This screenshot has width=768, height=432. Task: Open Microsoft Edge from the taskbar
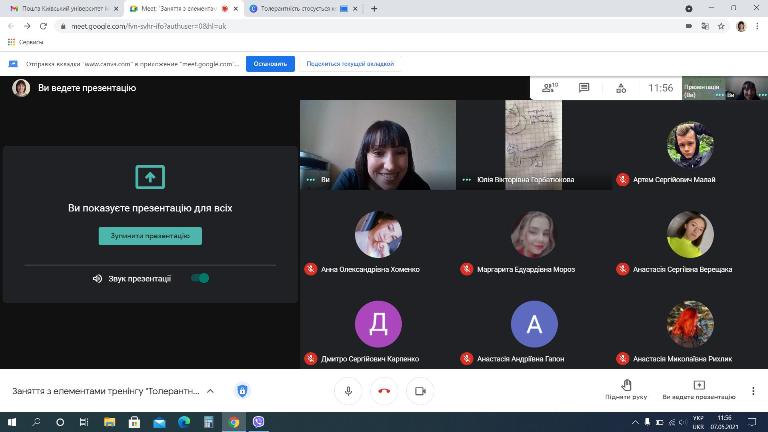pos(184,422)
